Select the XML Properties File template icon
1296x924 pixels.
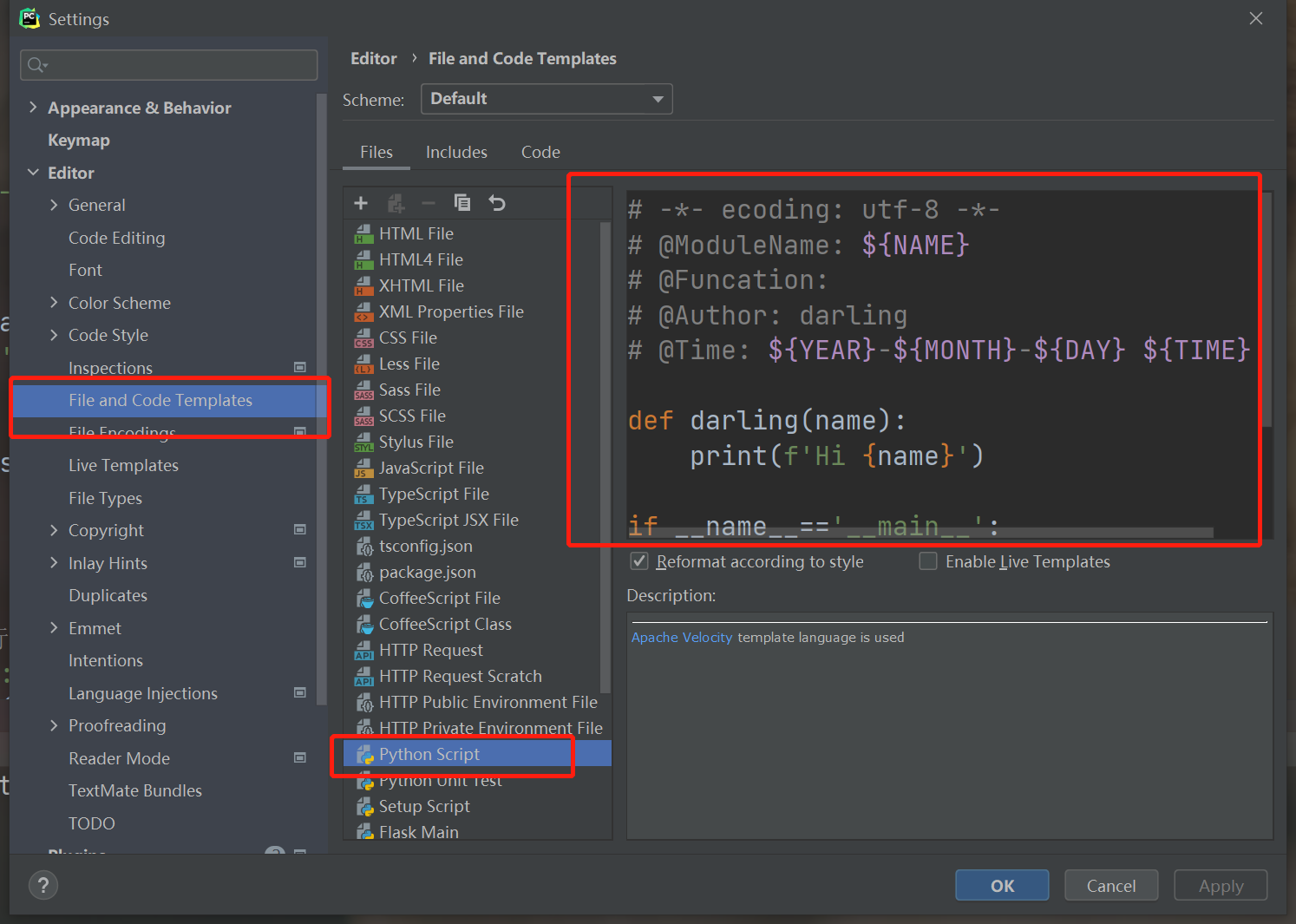[x=364, y=312]
